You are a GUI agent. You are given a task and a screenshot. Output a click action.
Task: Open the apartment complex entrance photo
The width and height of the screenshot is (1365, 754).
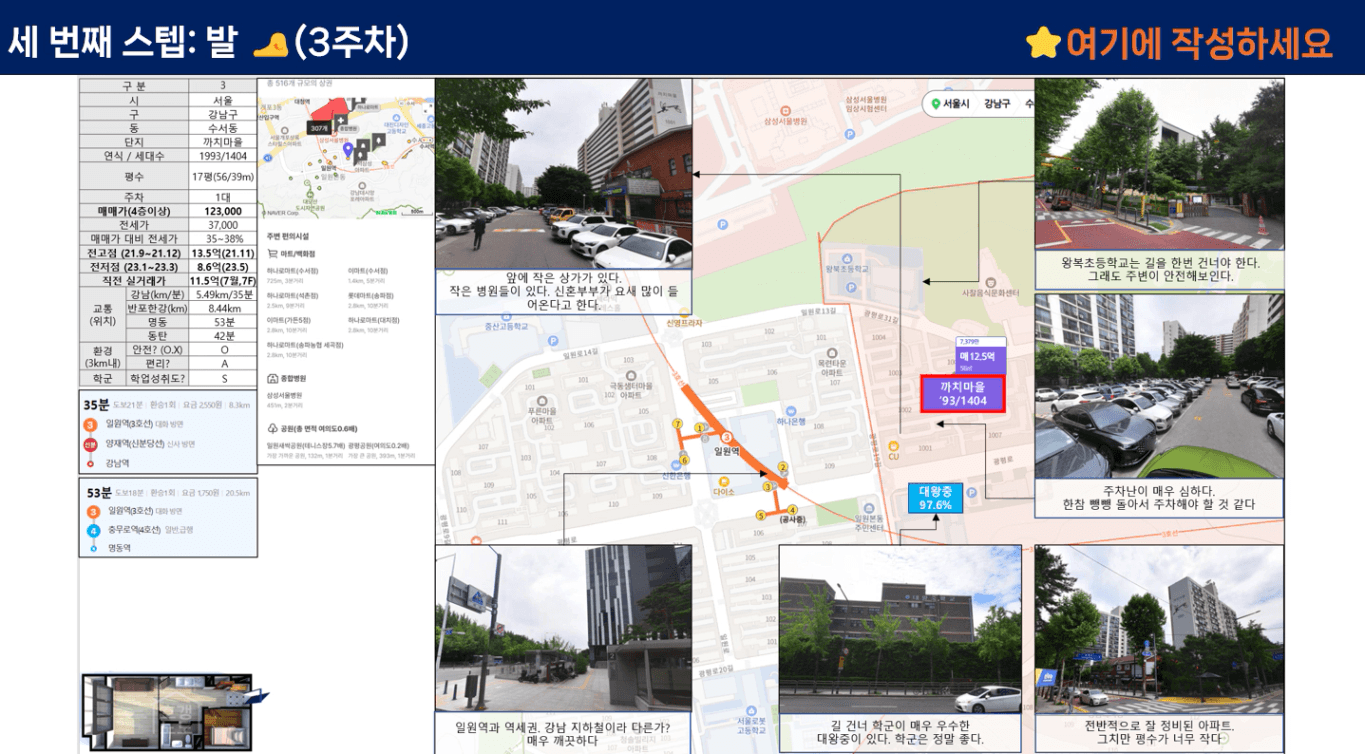[x=1159, y=629]
